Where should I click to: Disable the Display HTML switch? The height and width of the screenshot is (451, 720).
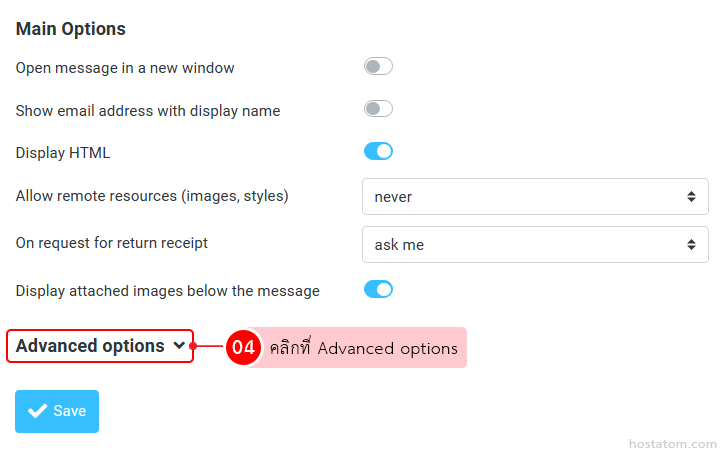click(x=378, y=152)
